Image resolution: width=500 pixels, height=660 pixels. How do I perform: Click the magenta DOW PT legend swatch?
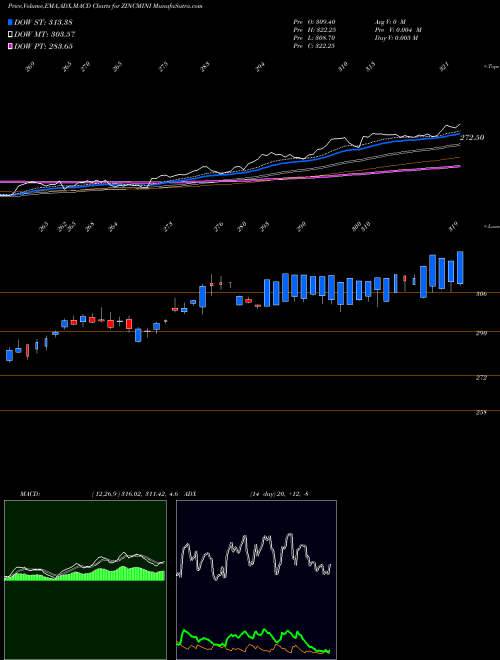tap(10, 46)
